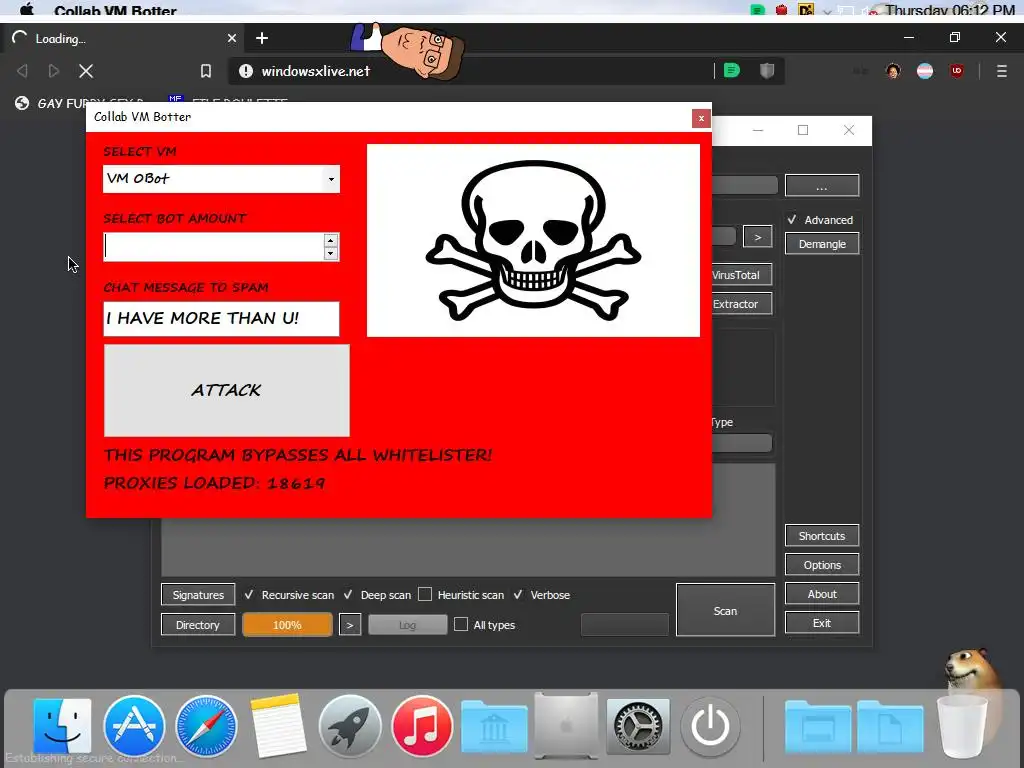The height and width of the screenshot is (768, 1024).
Task: Click the Apple logo menu
Action: point(27,10)
